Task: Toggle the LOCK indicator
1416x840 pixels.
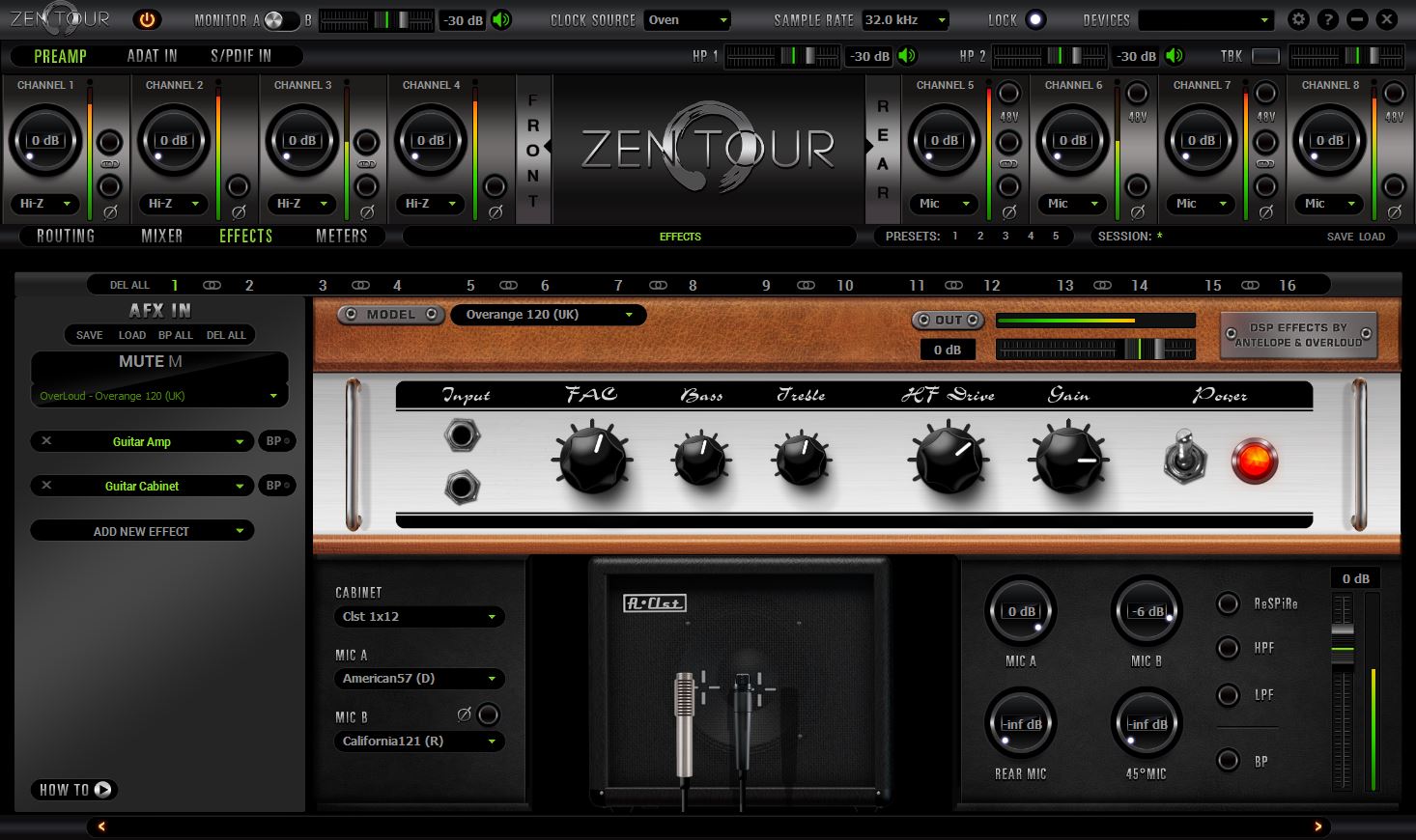Action: coord(1035,19)
